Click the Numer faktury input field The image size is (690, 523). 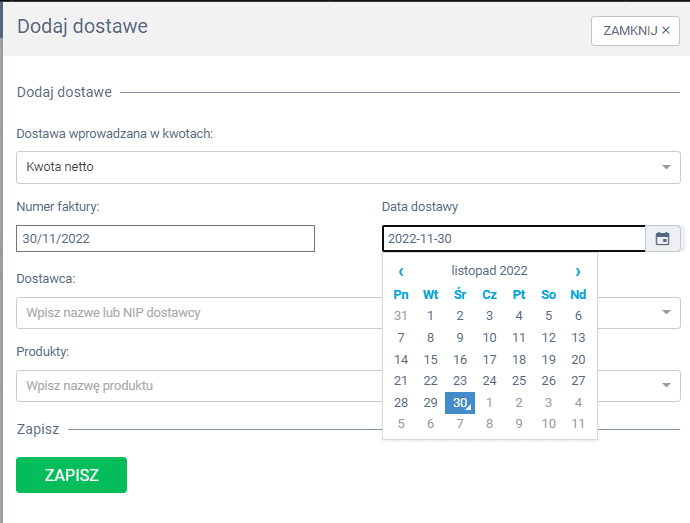(x=166, y=239)
